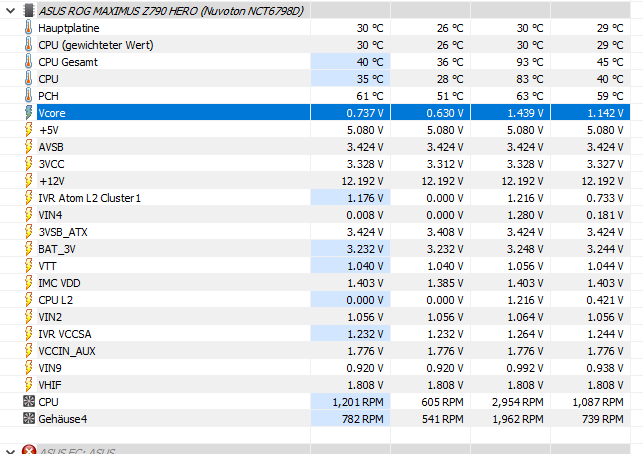Image resolution: width=643 pixels, height=454 pixels.
Task: Click the voltage bolt icon for +12V
Action: pos(29,181)
